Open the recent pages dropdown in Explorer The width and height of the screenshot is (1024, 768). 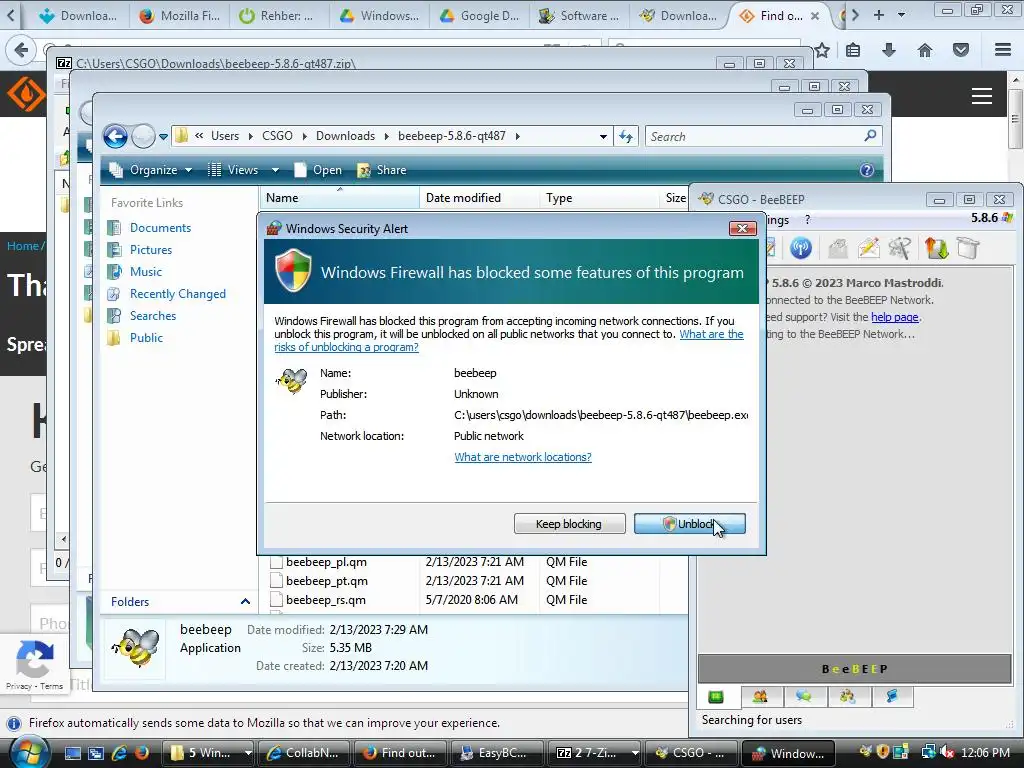[x=163, y=136]
